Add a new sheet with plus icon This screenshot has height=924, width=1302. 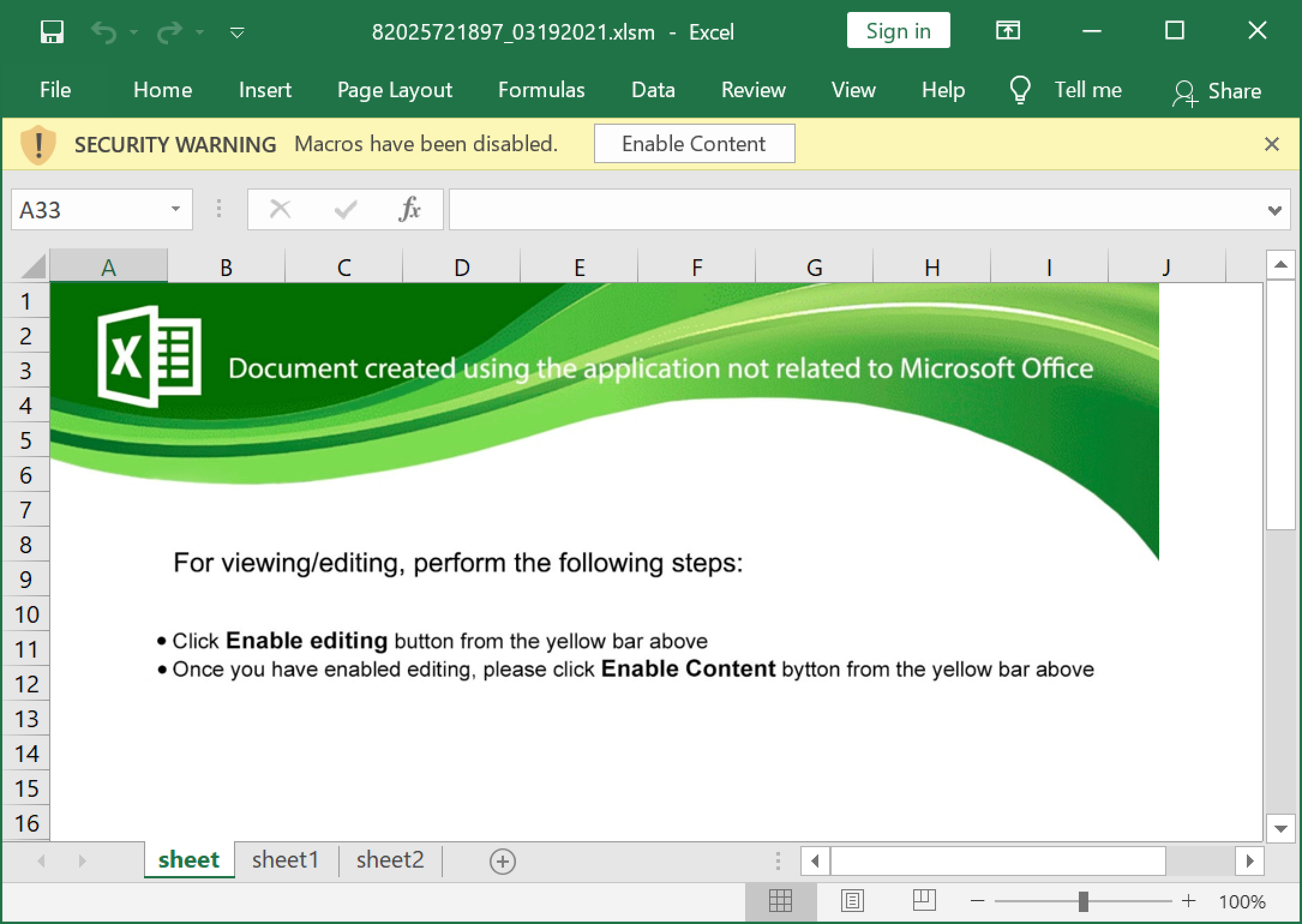pos(502,862)
